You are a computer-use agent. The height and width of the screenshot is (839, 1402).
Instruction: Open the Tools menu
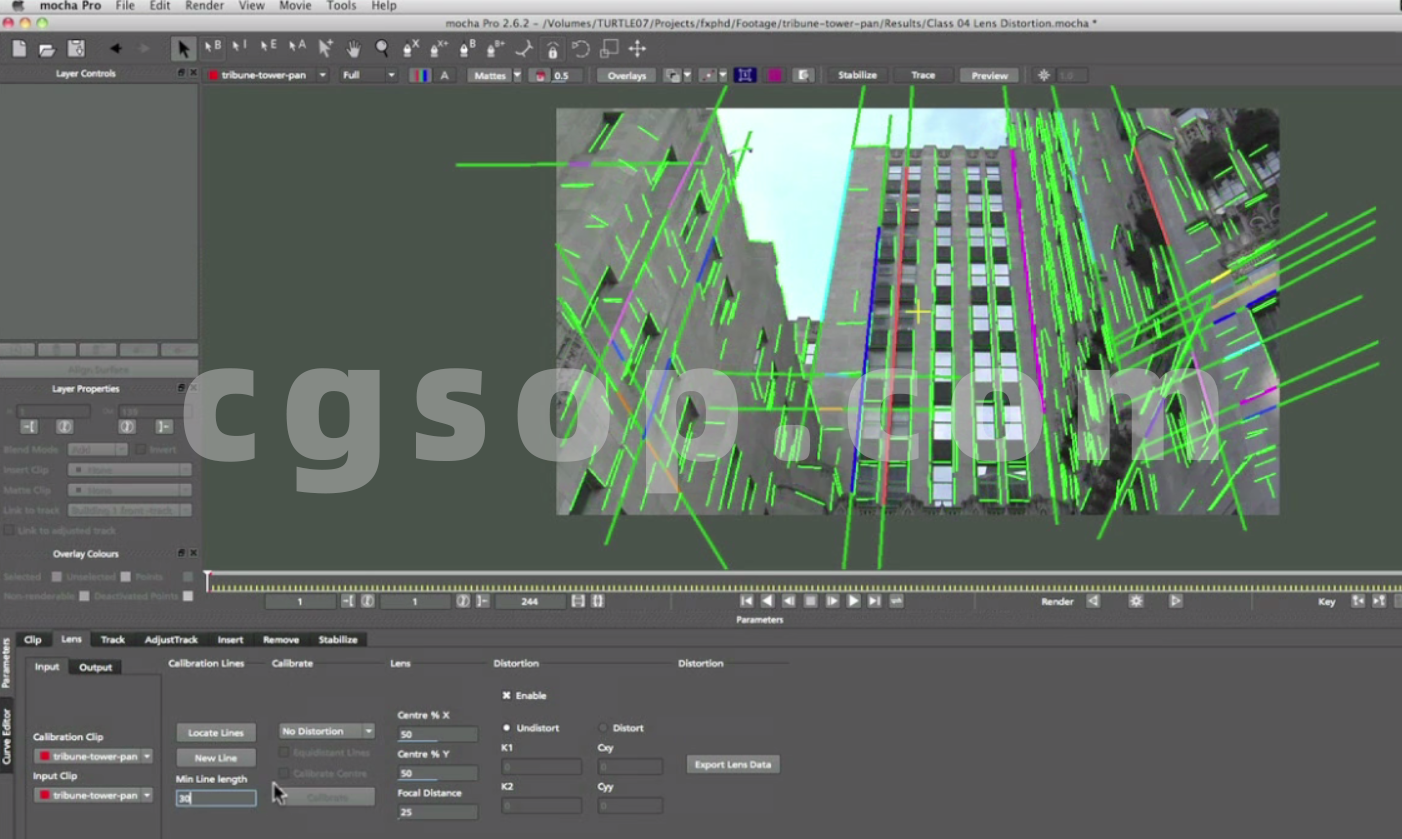pos(341,6)
